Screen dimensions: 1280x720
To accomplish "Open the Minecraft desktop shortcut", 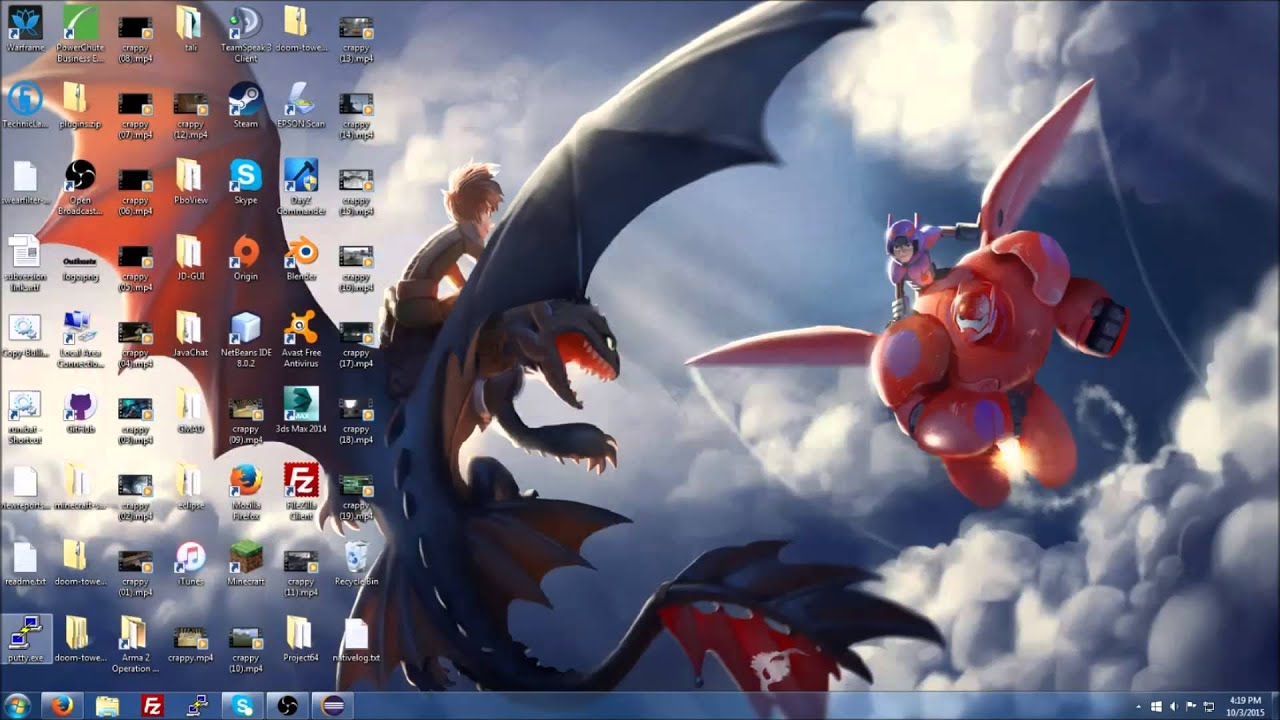I will pos(245,563).
